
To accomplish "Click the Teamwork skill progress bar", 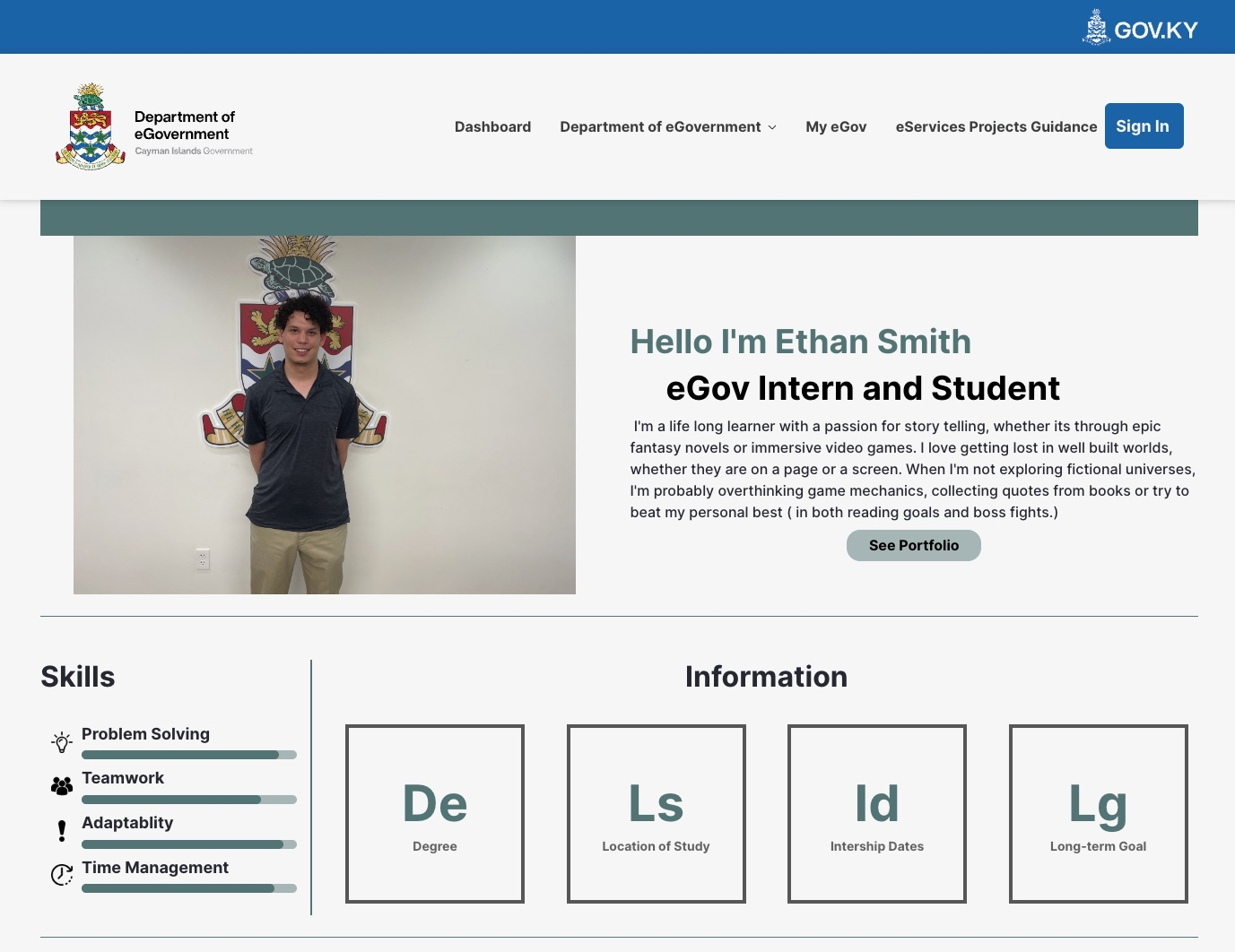I will click(x=188, y=800).
